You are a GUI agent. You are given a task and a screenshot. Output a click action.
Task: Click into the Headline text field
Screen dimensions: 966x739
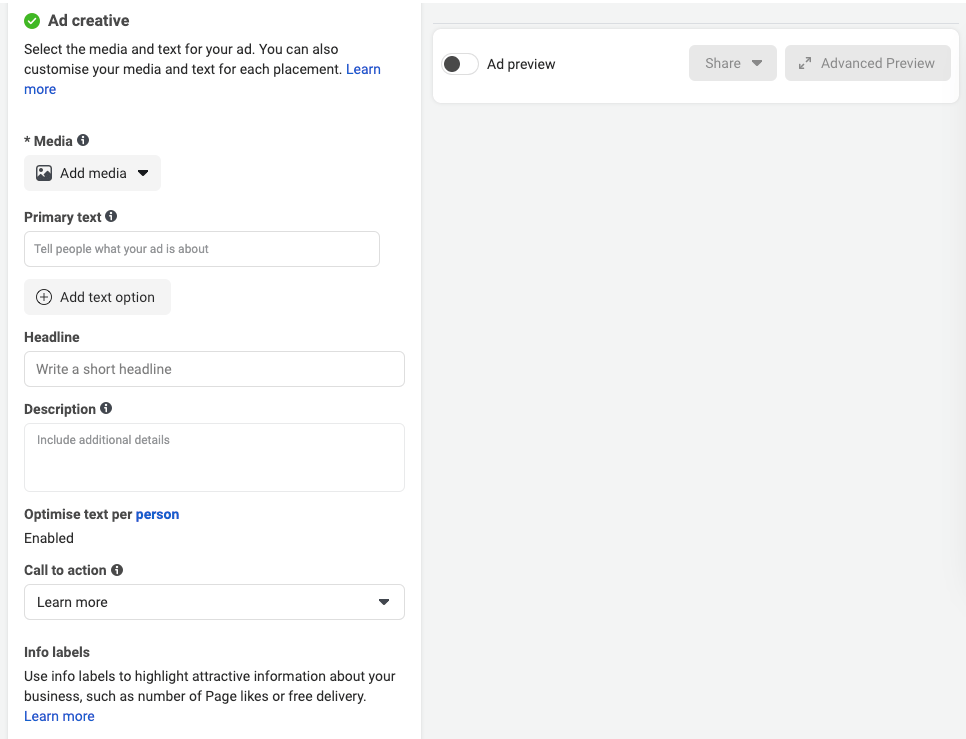coord(214,369)
